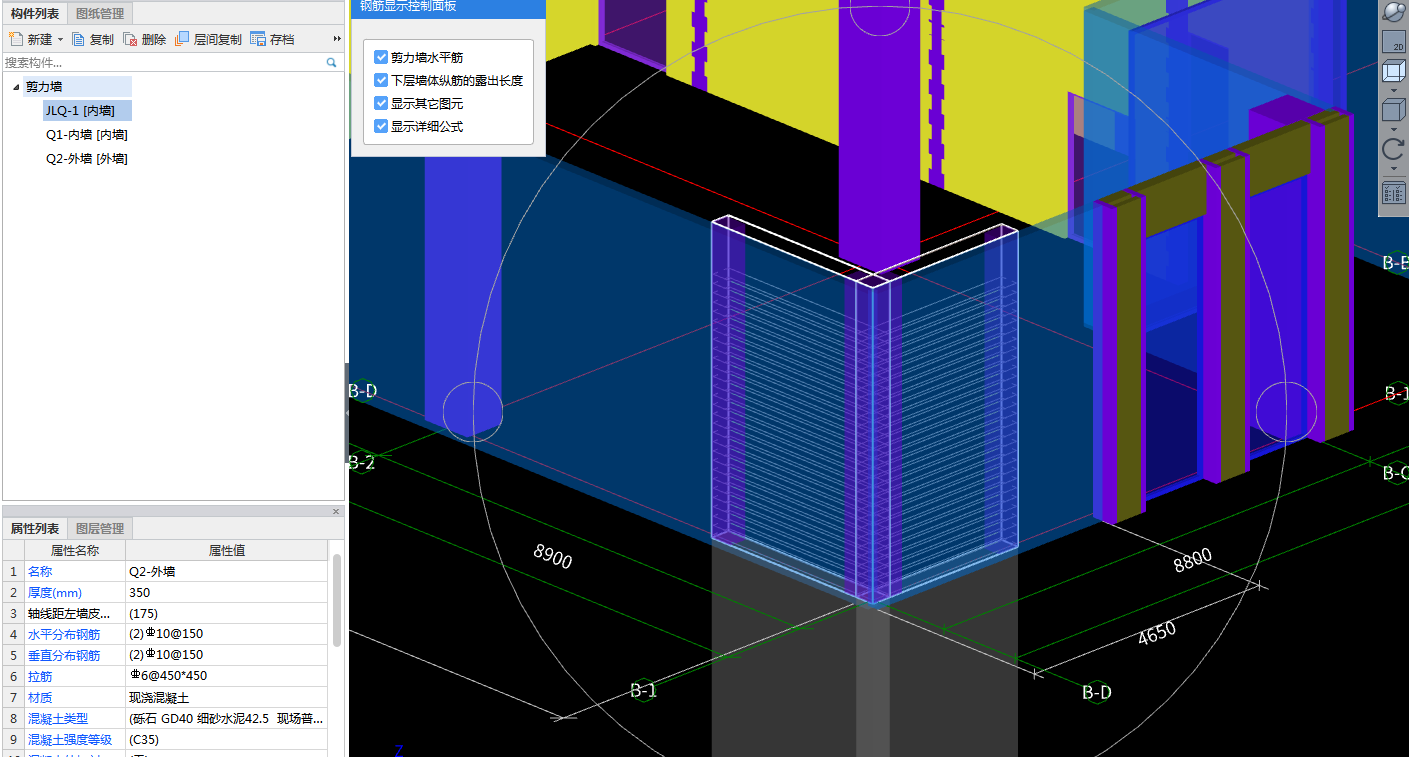The image size is (1409, 757).
Task: Open the 新建 dropdown arrow
Action: click(x=60, y=40)
